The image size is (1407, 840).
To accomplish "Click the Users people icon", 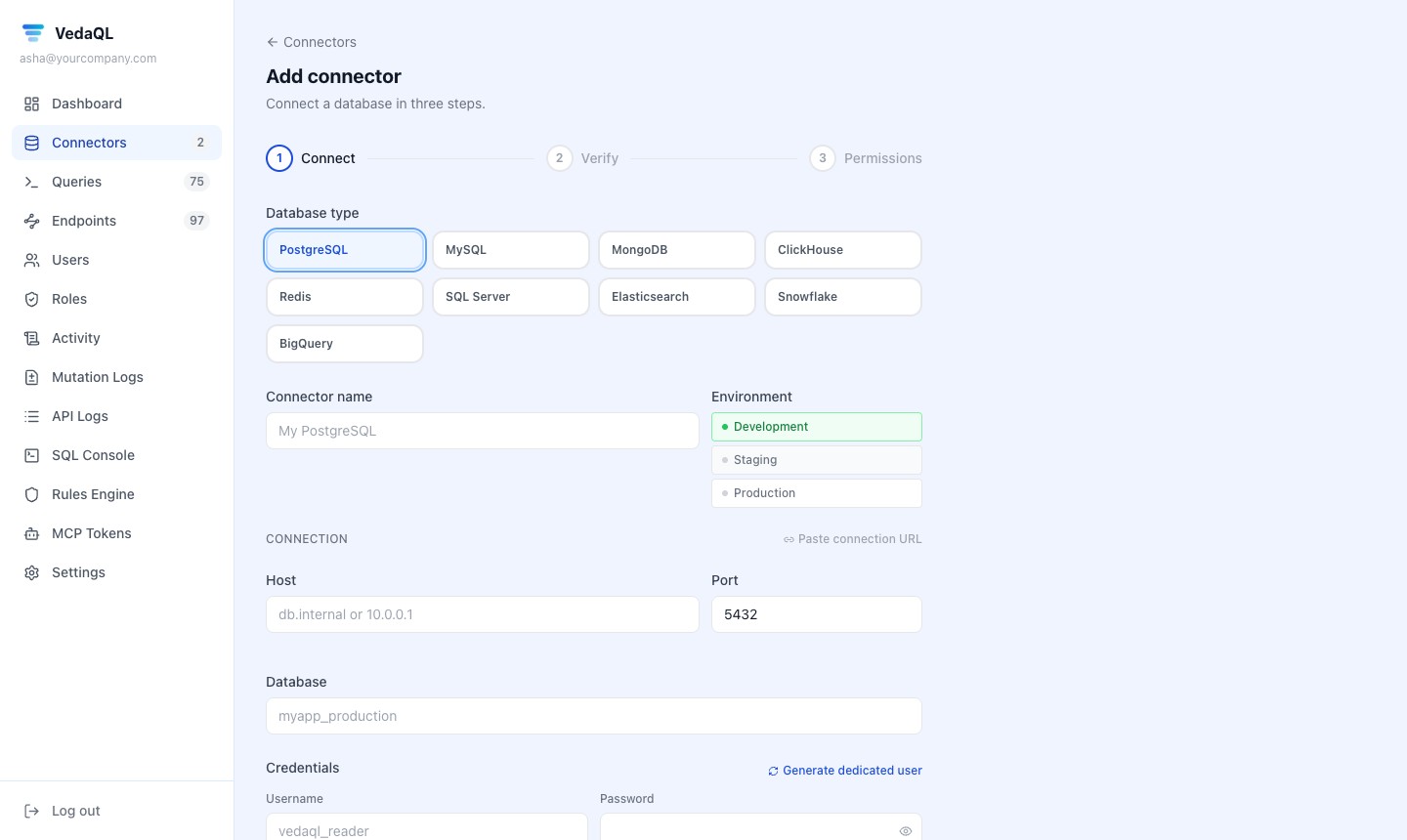I will (x=31, y=260).
